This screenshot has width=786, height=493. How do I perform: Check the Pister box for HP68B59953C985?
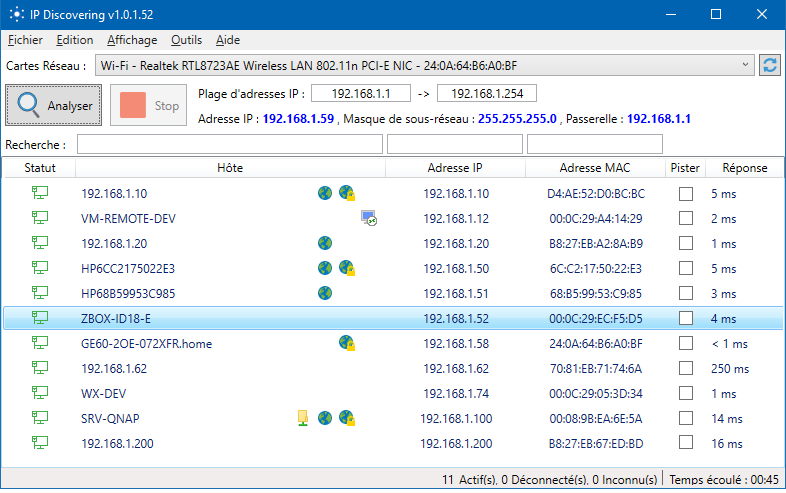coord(686,293)
